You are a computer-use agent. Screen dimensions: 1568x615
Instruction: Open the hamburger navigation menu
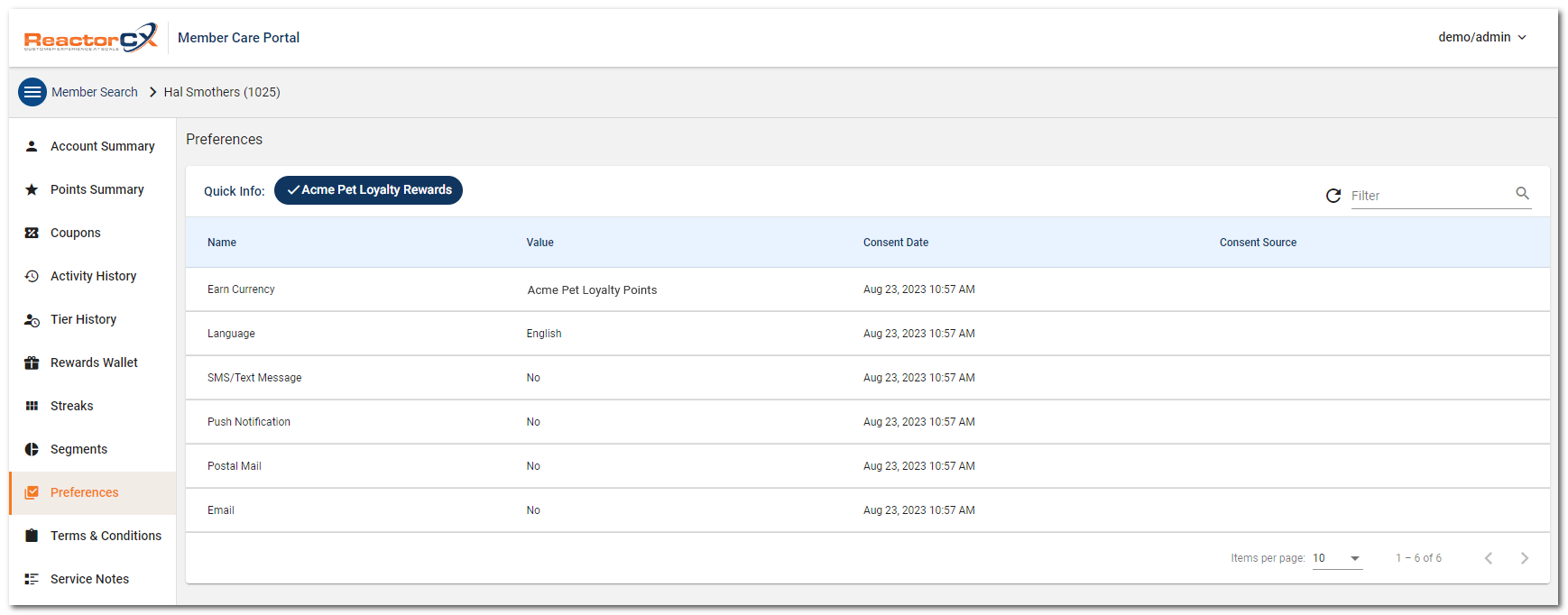tap(32, 92)
